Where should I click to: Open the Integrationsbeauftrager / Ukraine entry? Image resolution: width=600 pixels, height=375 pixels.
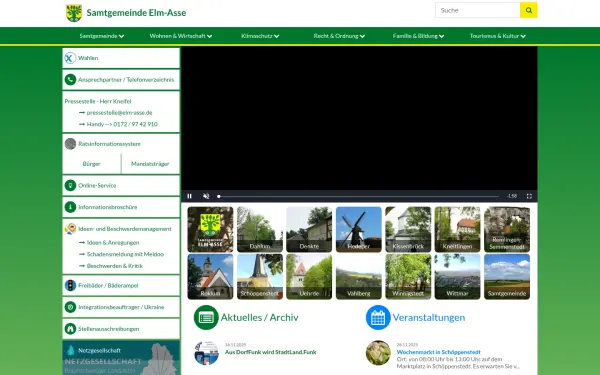pyautogui.click(x=121, y=307)
